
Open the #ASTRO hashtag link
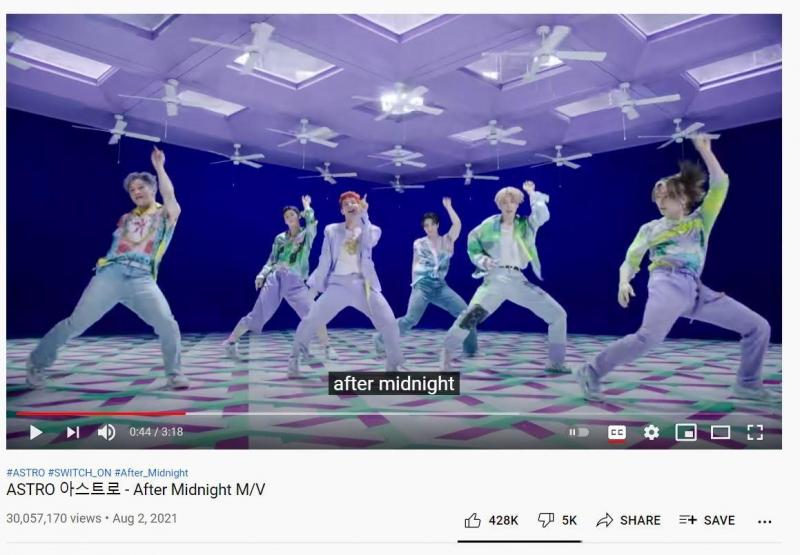point(26,473)
